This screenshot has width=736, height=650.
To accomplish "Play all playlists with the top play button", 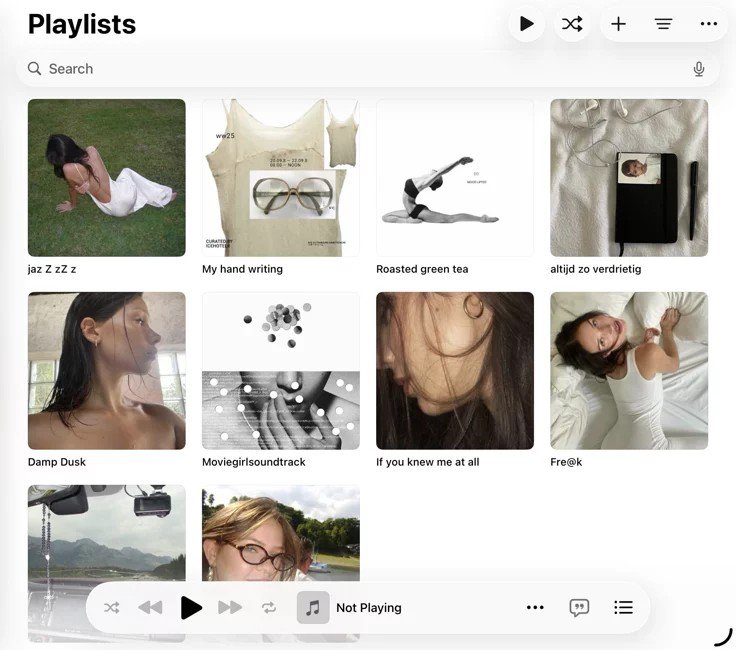I will 527,23.
